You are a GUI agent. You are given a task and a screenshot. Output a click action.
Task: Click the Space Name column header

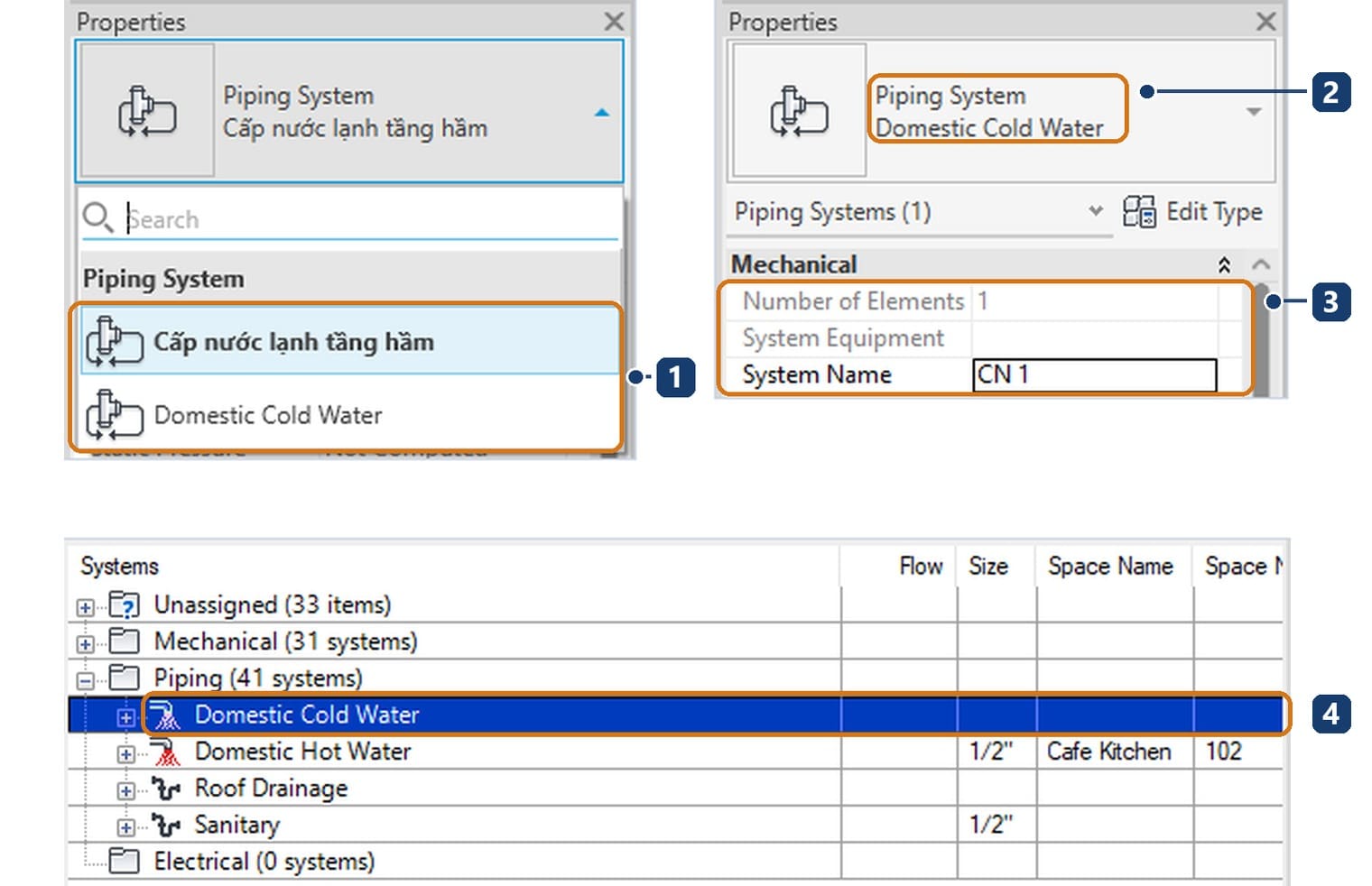click(1110, 567)
